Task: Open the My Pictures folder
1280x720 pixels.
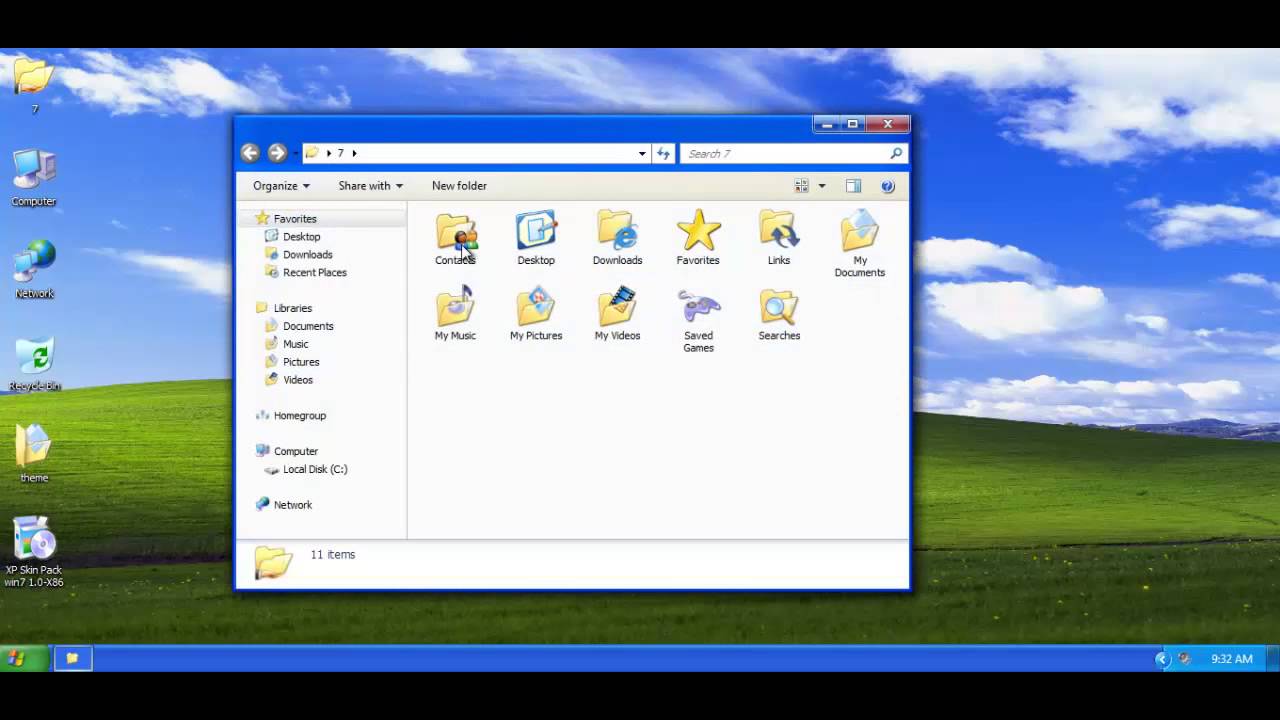Action: click(536, 314)
